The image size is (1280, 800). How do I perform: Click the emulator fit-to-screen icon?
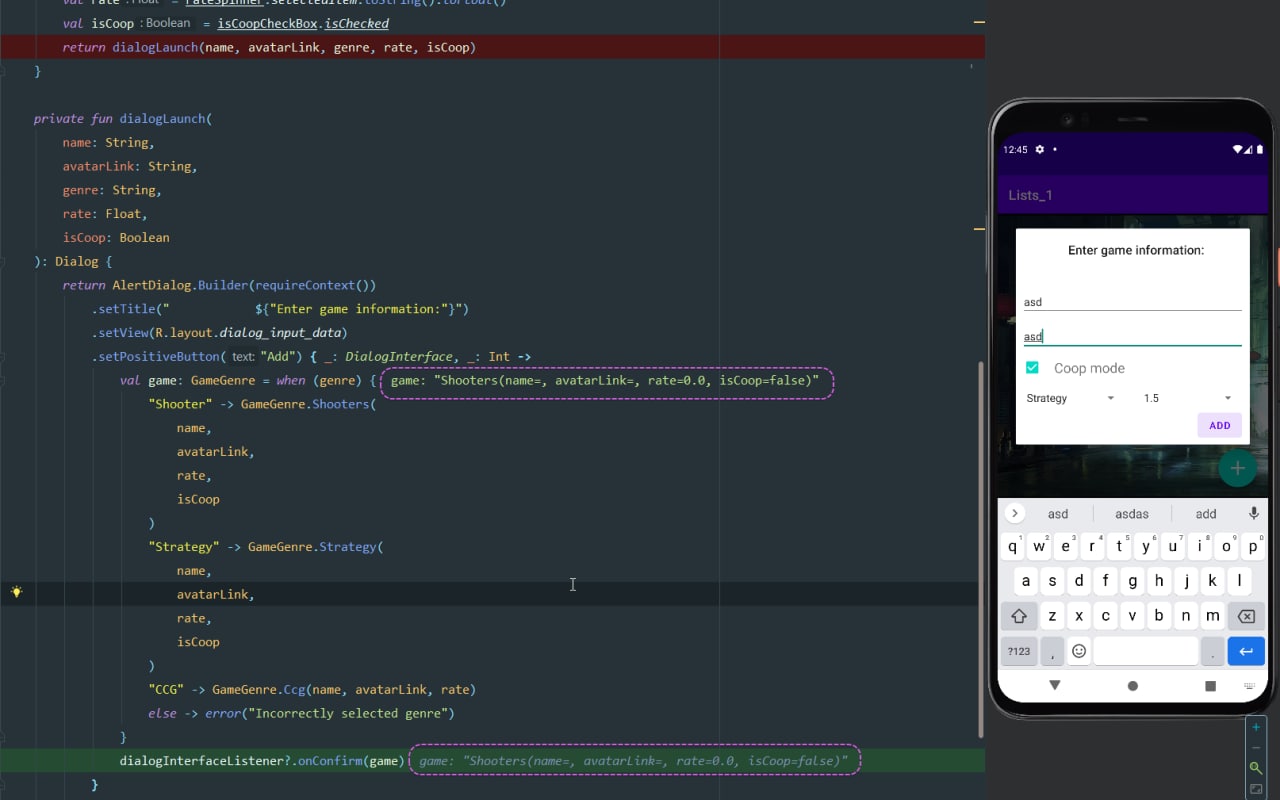point(1256,789)
